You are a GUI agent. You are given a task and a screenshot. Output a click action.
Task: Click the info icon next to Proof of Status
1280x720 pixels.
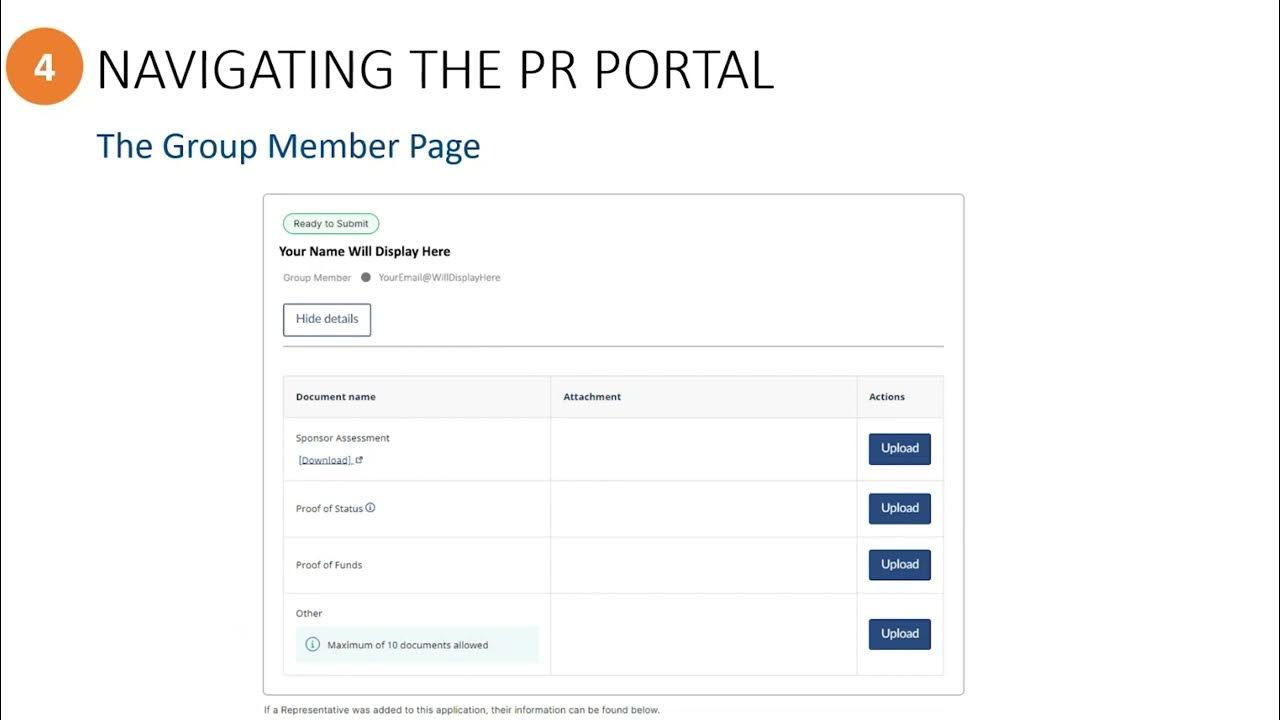pos(370,508)
